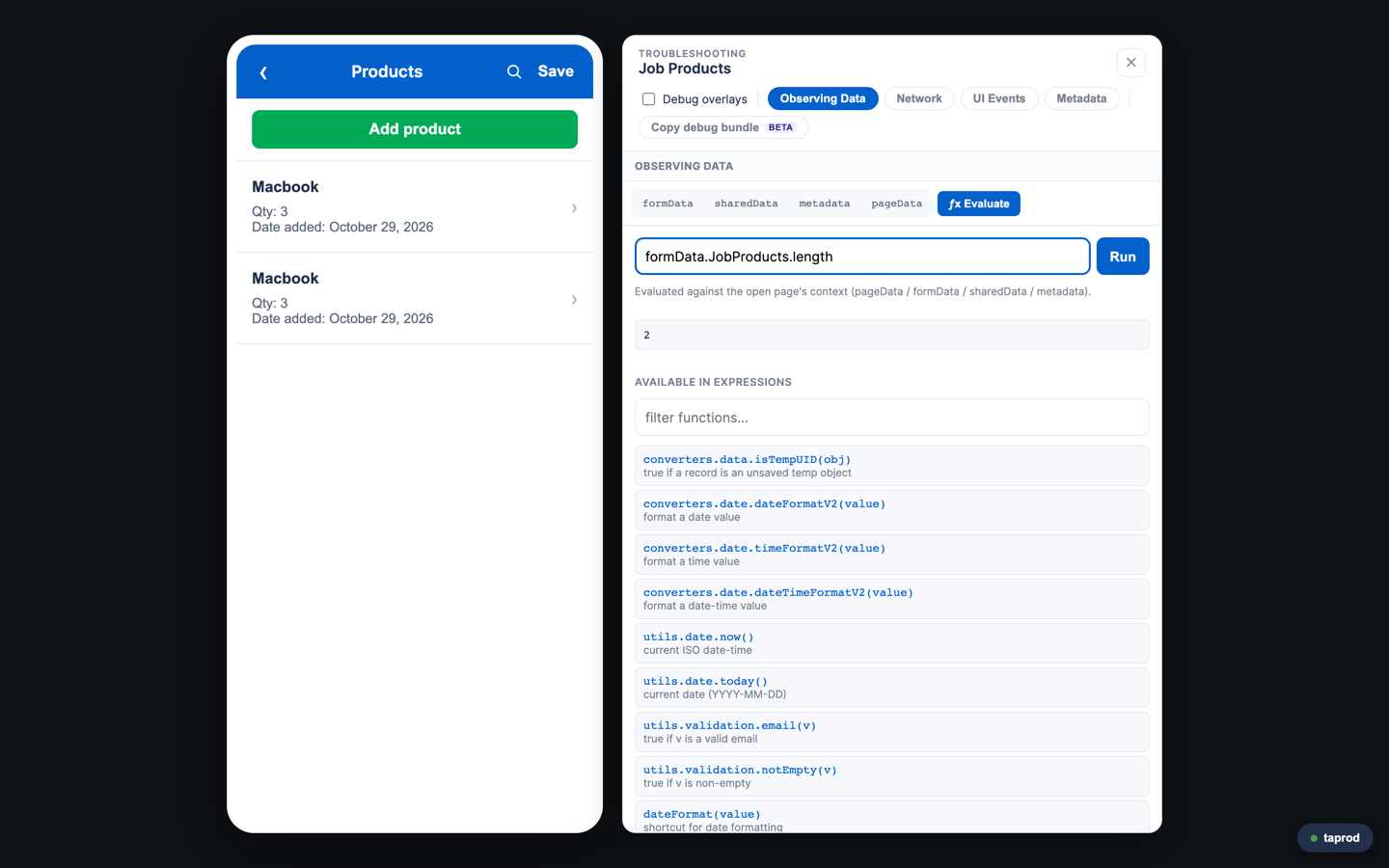The height and width of the screenshot is (868, 1389).
Task: Pick utils.date.today() function
Action: (x=892, y=688)
